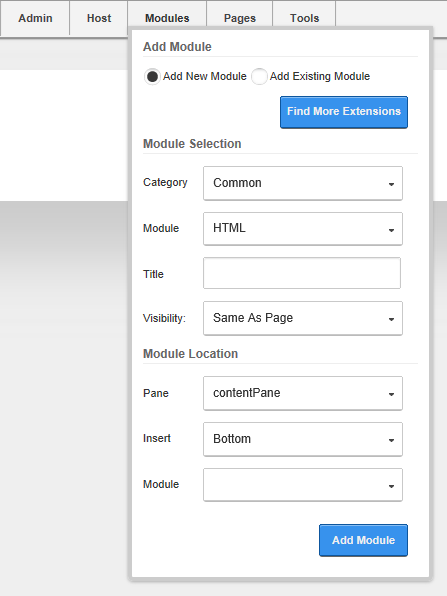Expand the Category dropdown showing Common
Image resolution: width=447 pixels, height=596 pixels.
pyautogui.click(x=303, y=183)
